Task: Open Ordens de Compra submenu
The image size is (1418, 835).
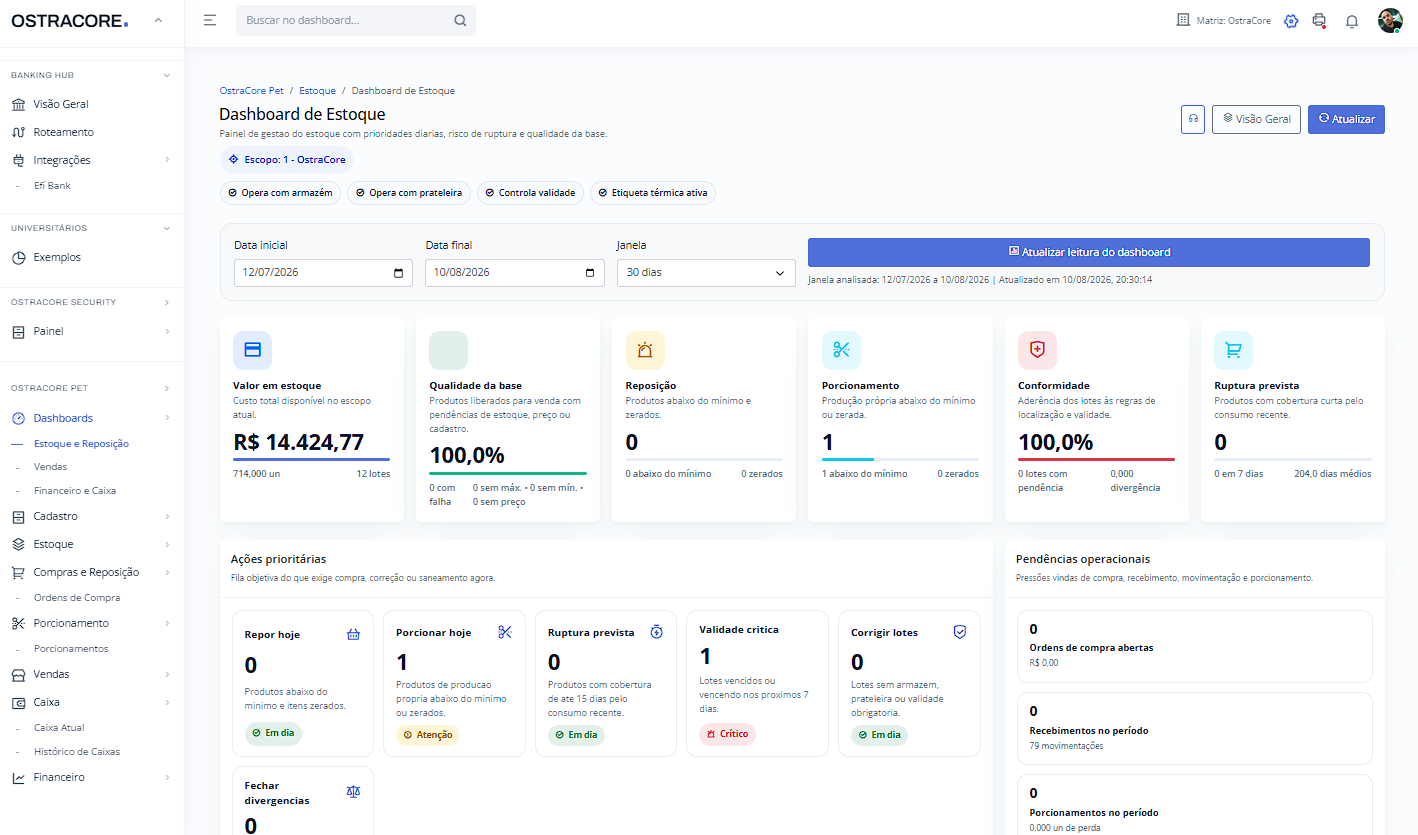Action: coord(77,598)
